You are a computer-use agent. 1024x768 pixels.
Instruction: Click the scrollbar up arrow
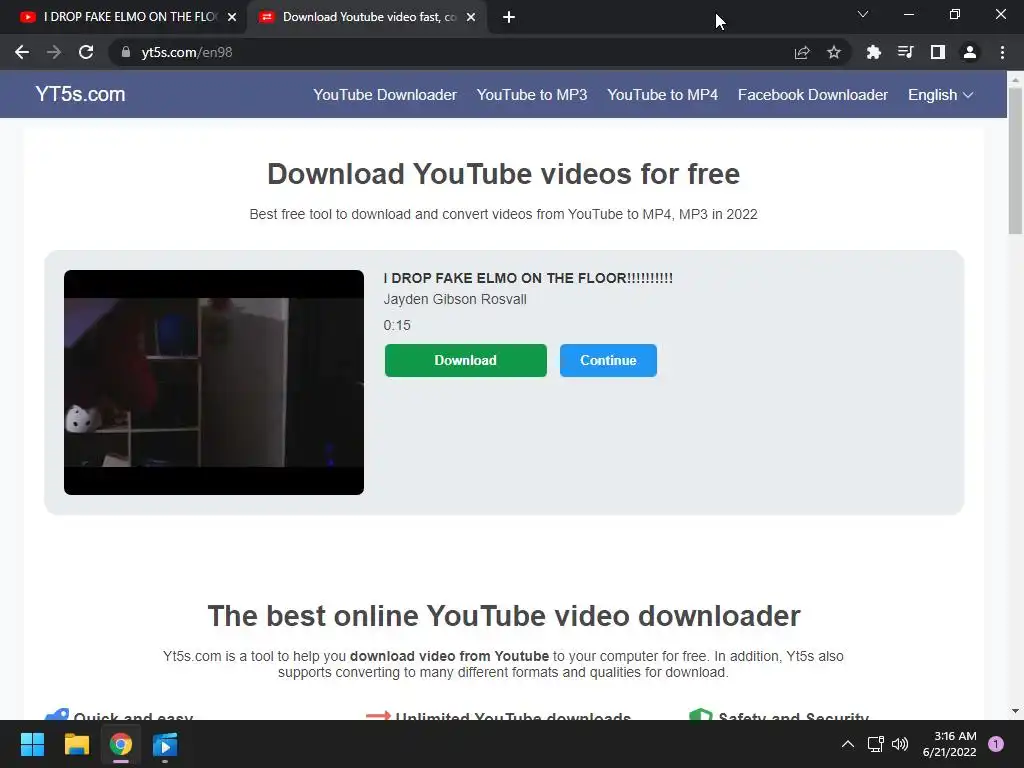tap(1015, 79)
